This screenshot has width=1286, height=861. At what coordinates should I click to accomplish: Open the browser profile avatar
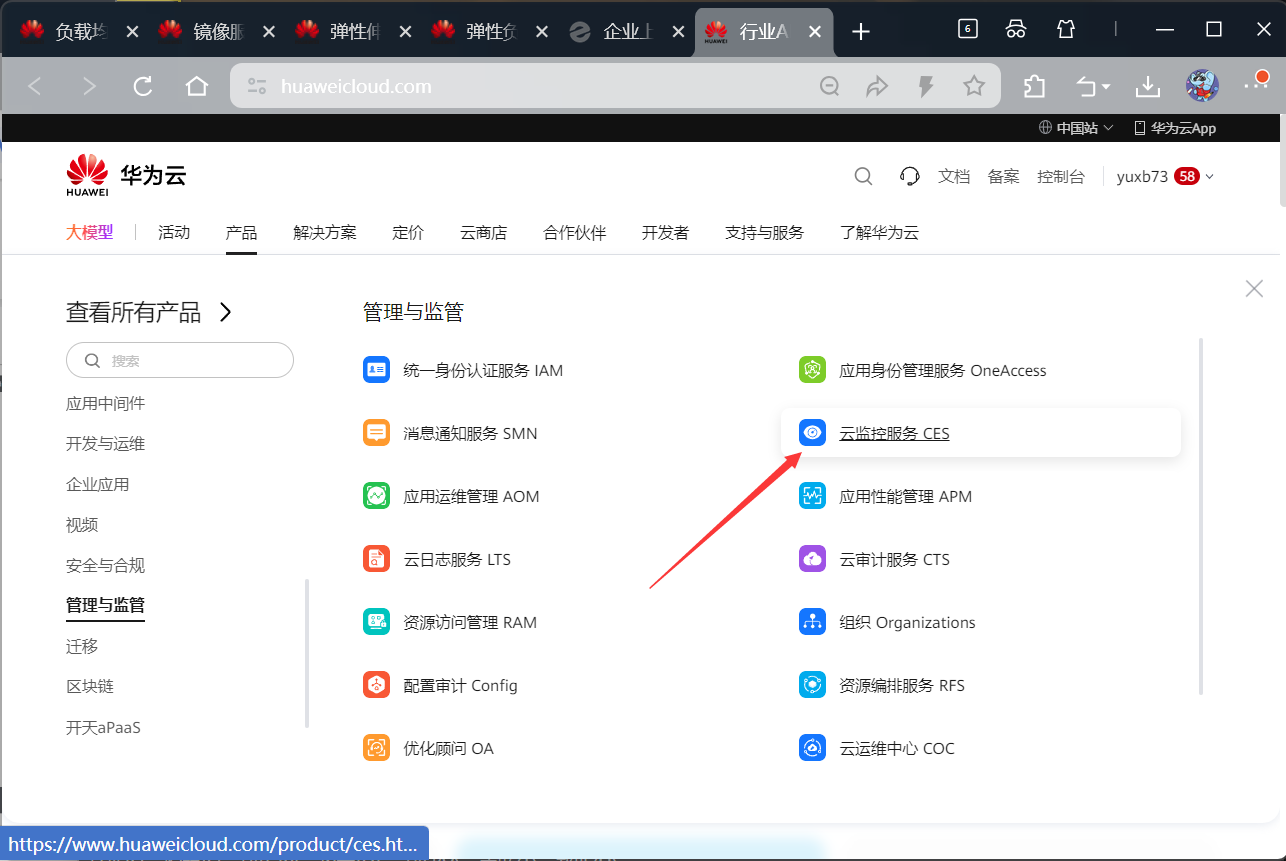[1202, 86]
